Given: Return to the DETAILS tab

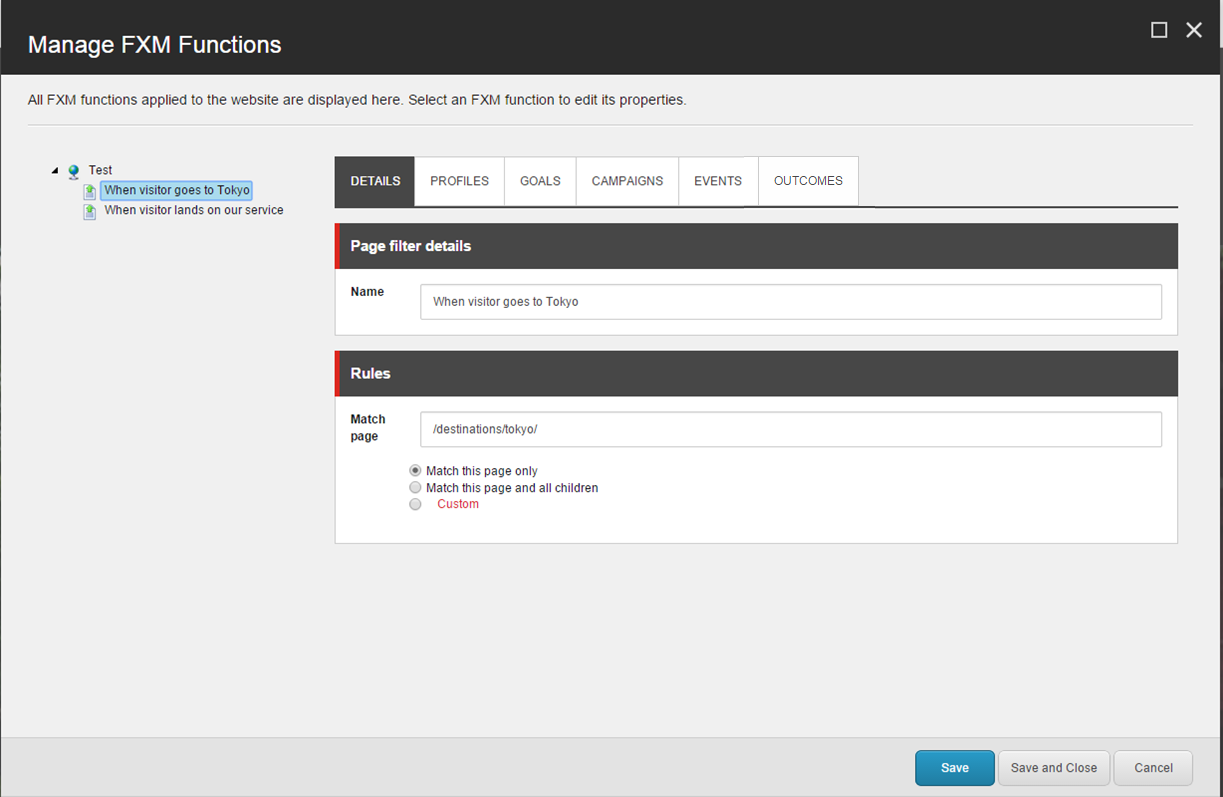Looking at the screenshot, I should [x=375, y=181].
